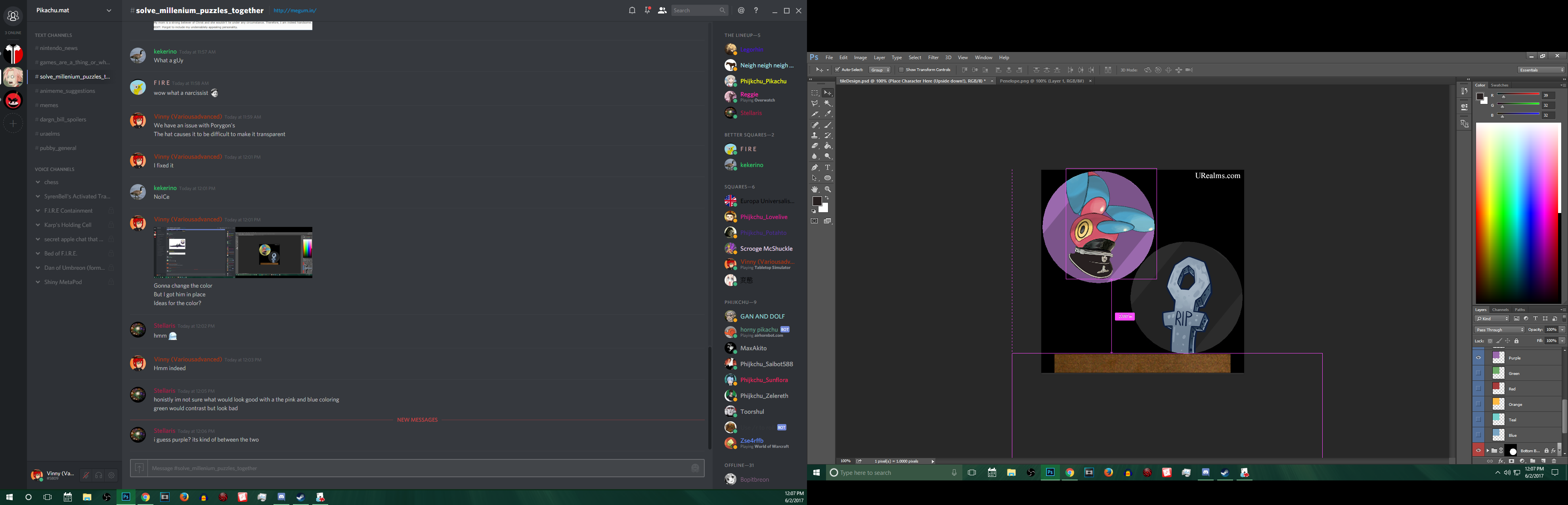Image resolution: width=1568 pixels, height=505 pixels.
Task: Show the Red layer
Action: coord(1478,389)
